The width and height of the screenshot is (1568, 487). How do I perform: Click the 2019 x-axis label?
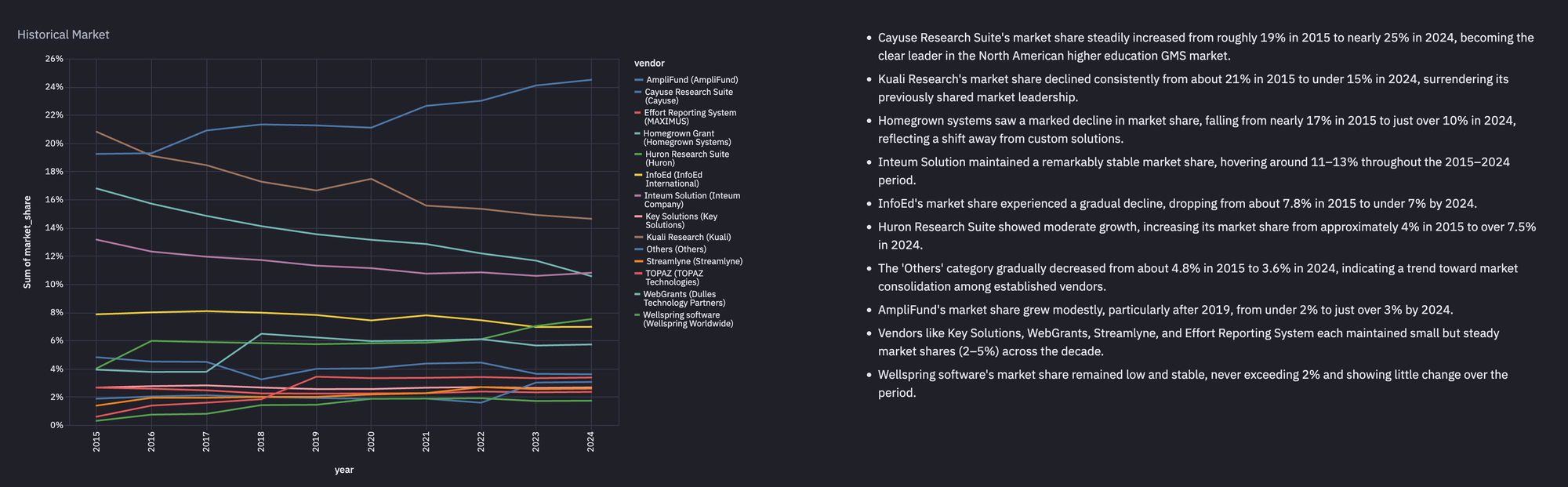(x=316, y=442)
